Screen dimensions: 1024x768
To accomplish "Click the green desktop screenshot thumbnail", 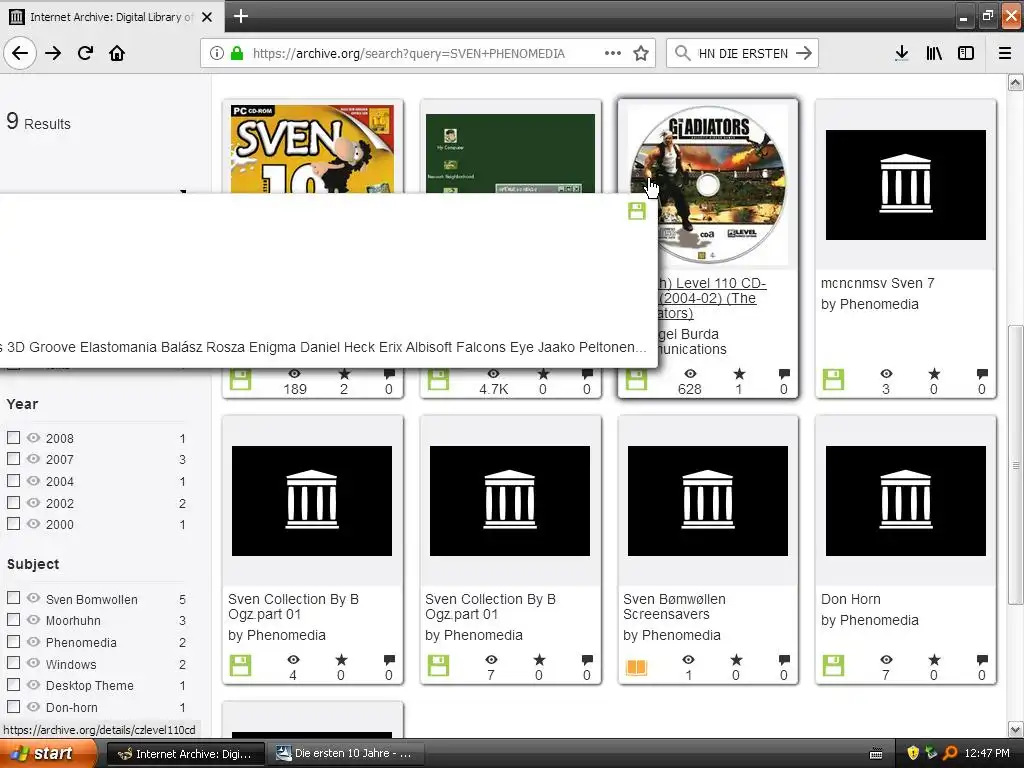I will [x=510, y=153].
